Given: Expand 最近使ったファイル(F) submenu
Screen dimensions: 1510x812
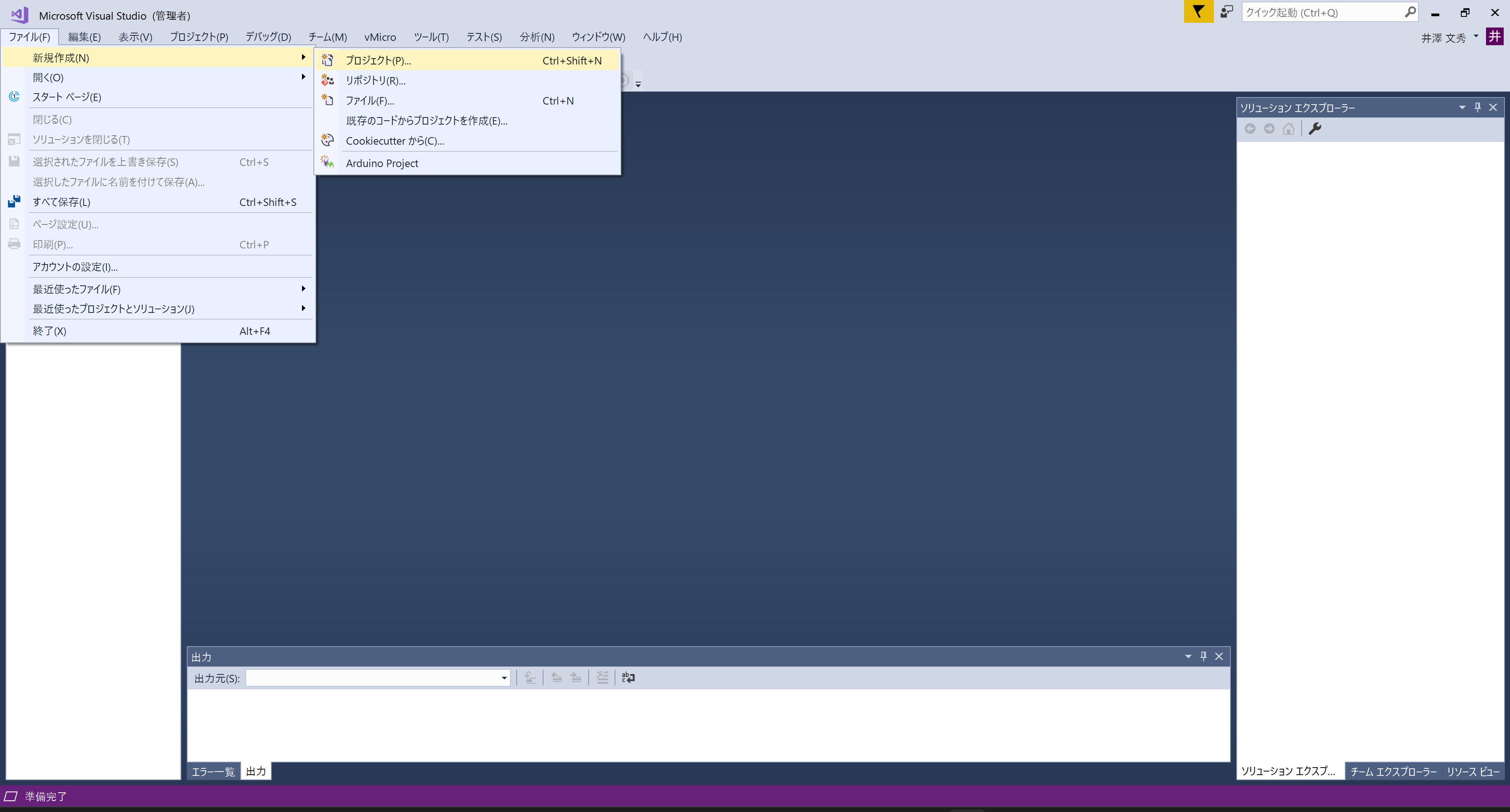Looking at the screenshot, I should click(158, 289).
